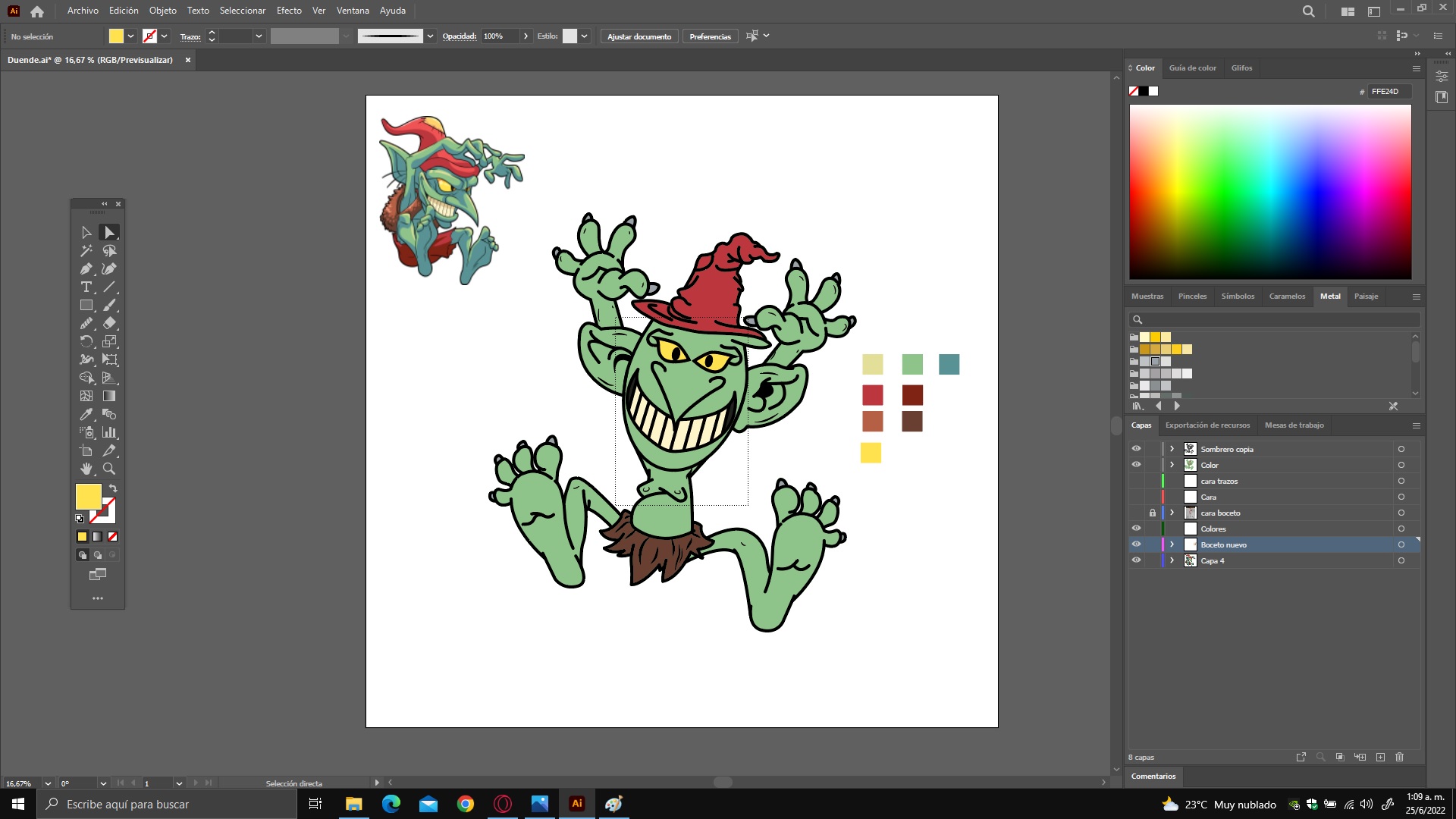Select the Selection tool (black arrow outline)
This screenshot has height=819, width=1456.
[x=86, y=232]
